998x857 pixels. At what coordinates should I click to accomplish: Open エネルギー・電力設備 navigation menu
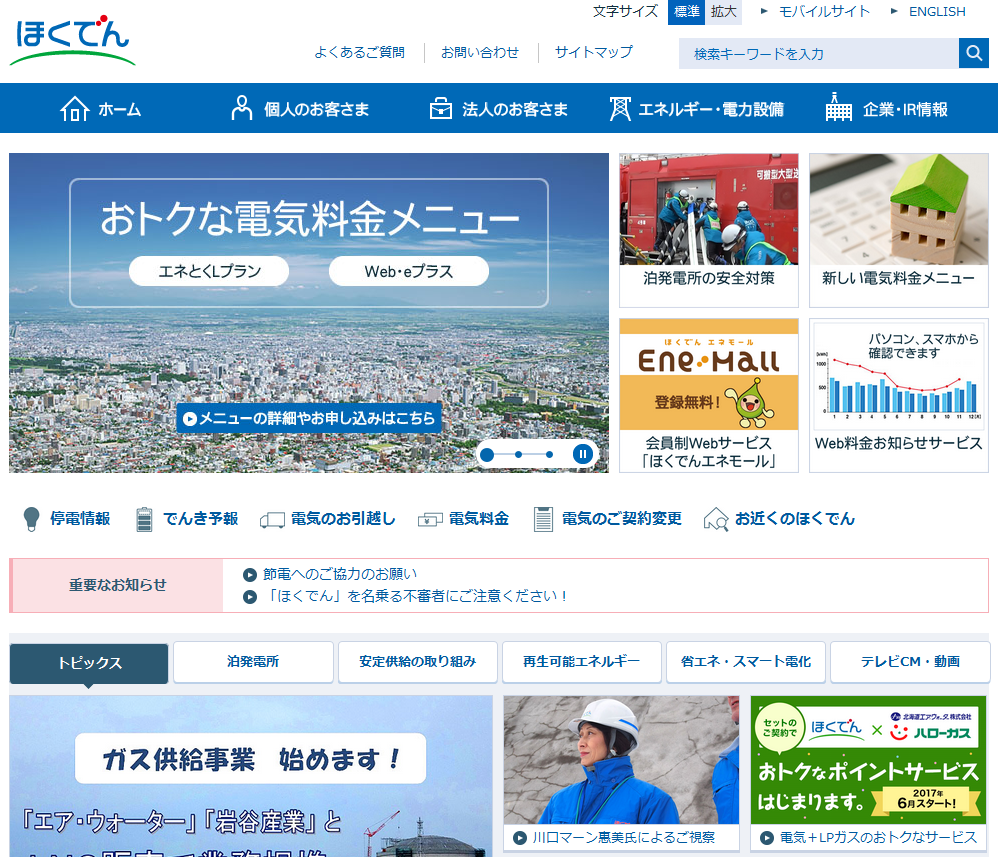696,109
